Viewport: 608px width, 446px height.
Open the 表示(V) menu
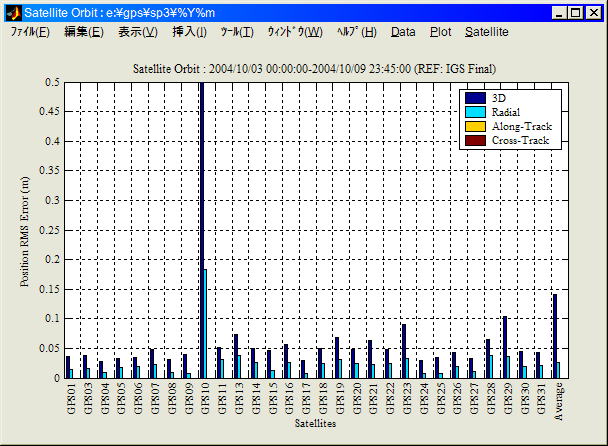[138, 32]
